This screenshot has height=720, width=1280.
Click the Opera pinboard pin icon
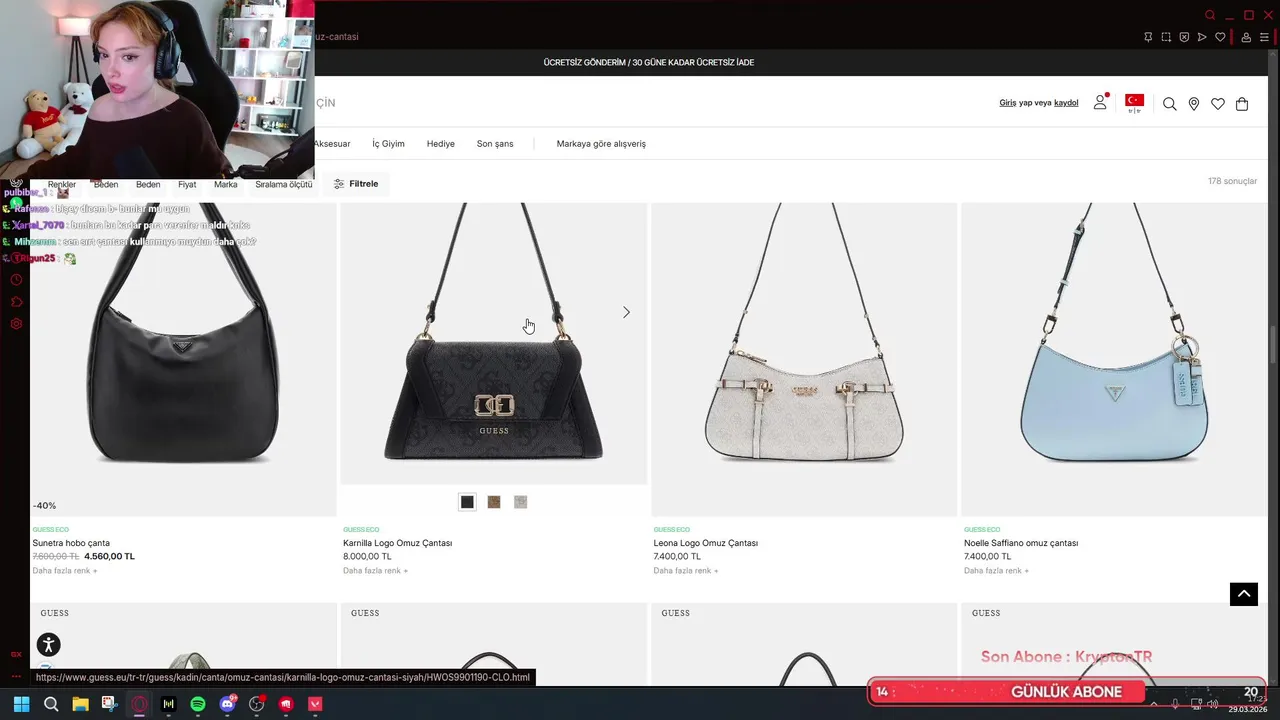(x=1148, y=37)
